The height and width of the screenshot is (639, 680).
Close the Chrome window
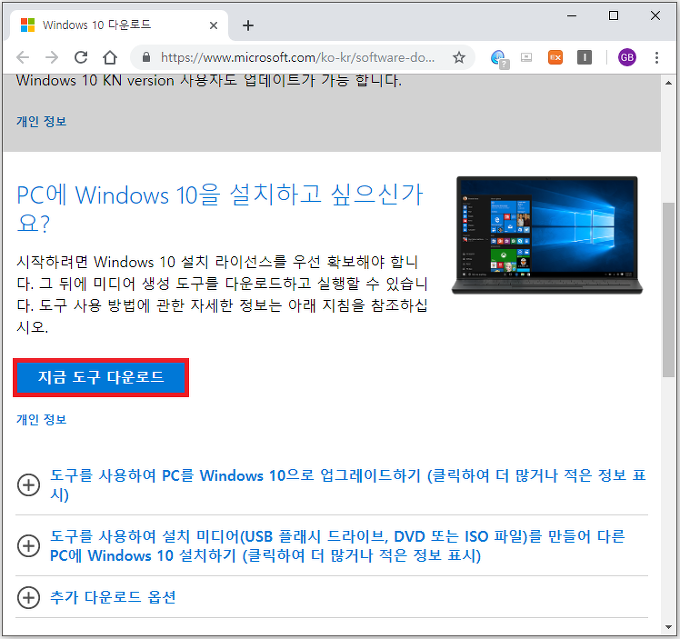(x=655, y=16)
